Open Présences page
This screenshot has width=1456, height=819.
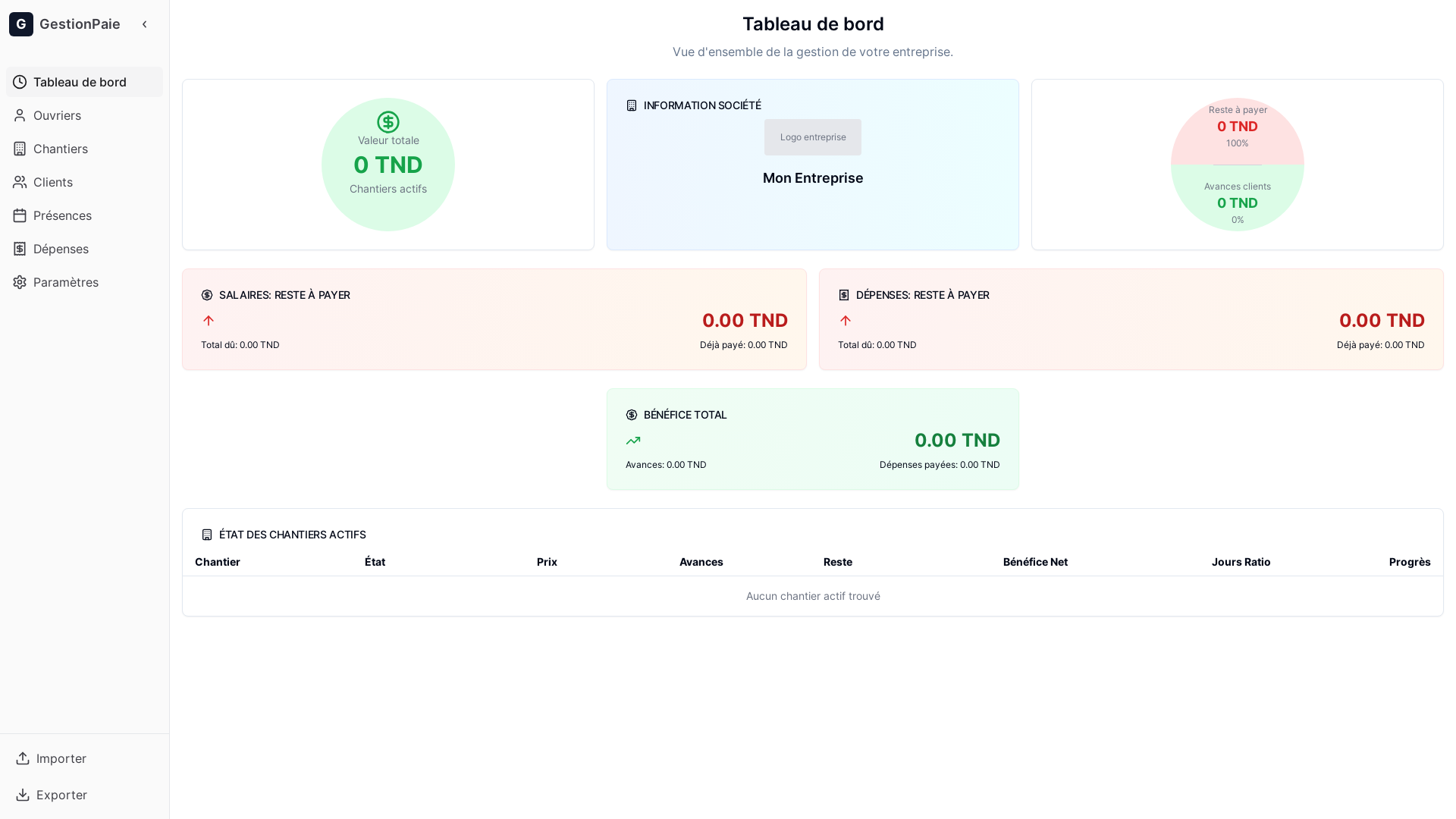[84, 215]
